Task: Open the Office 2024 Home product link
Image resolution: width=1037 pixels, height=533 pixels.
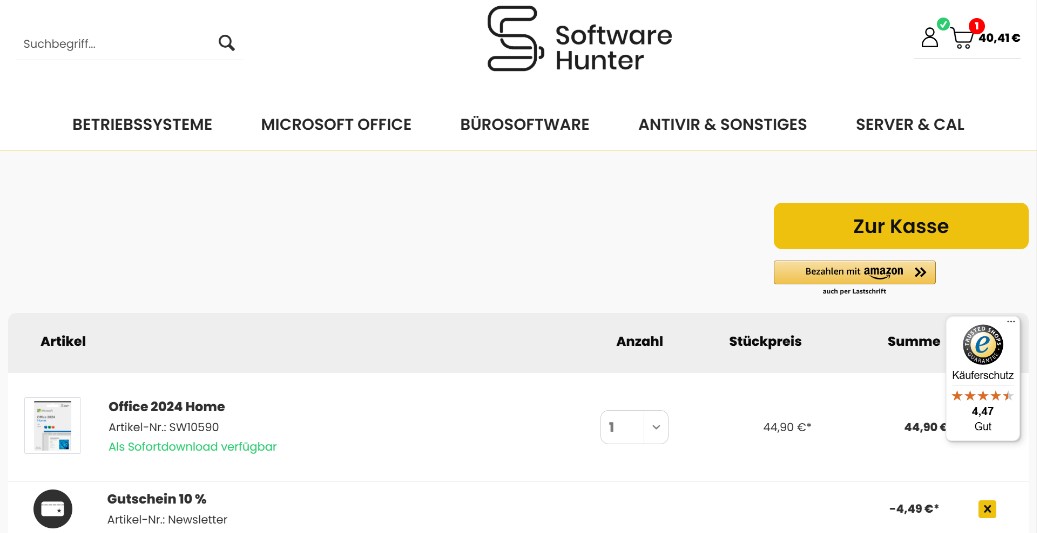Action: tap(167, 406)
